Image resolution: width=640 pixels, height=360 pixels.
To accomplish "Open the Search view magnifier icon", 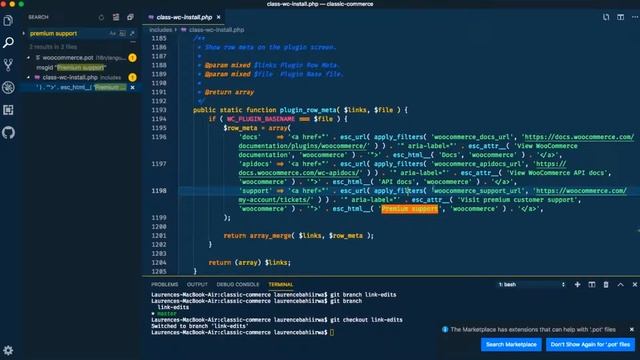I will point(8,42).
